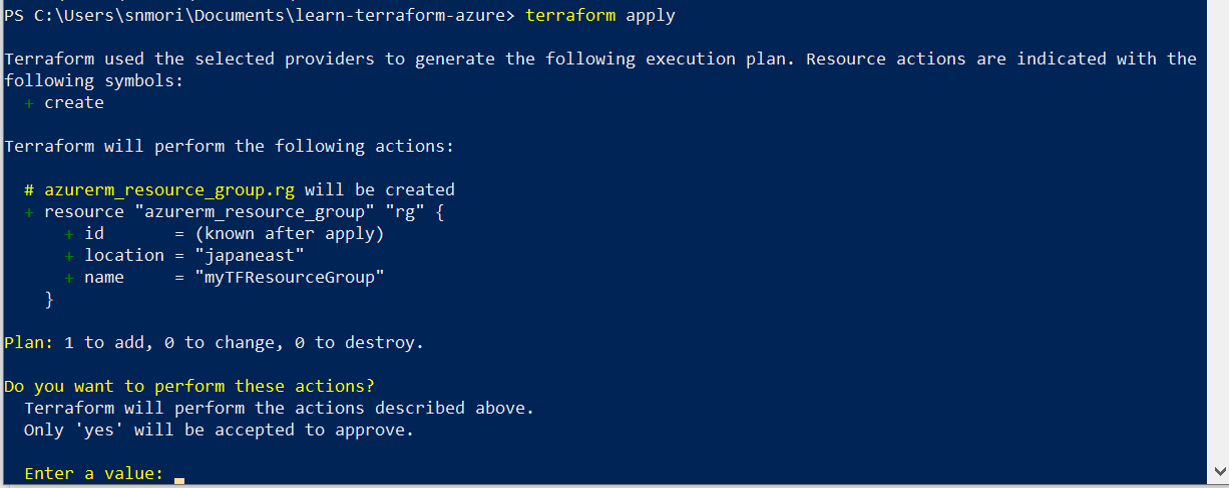Image resolution: width=1229 pixels, height=488 pixels.
Task: Click the scrollbar down arrow
Action: 1219,471
